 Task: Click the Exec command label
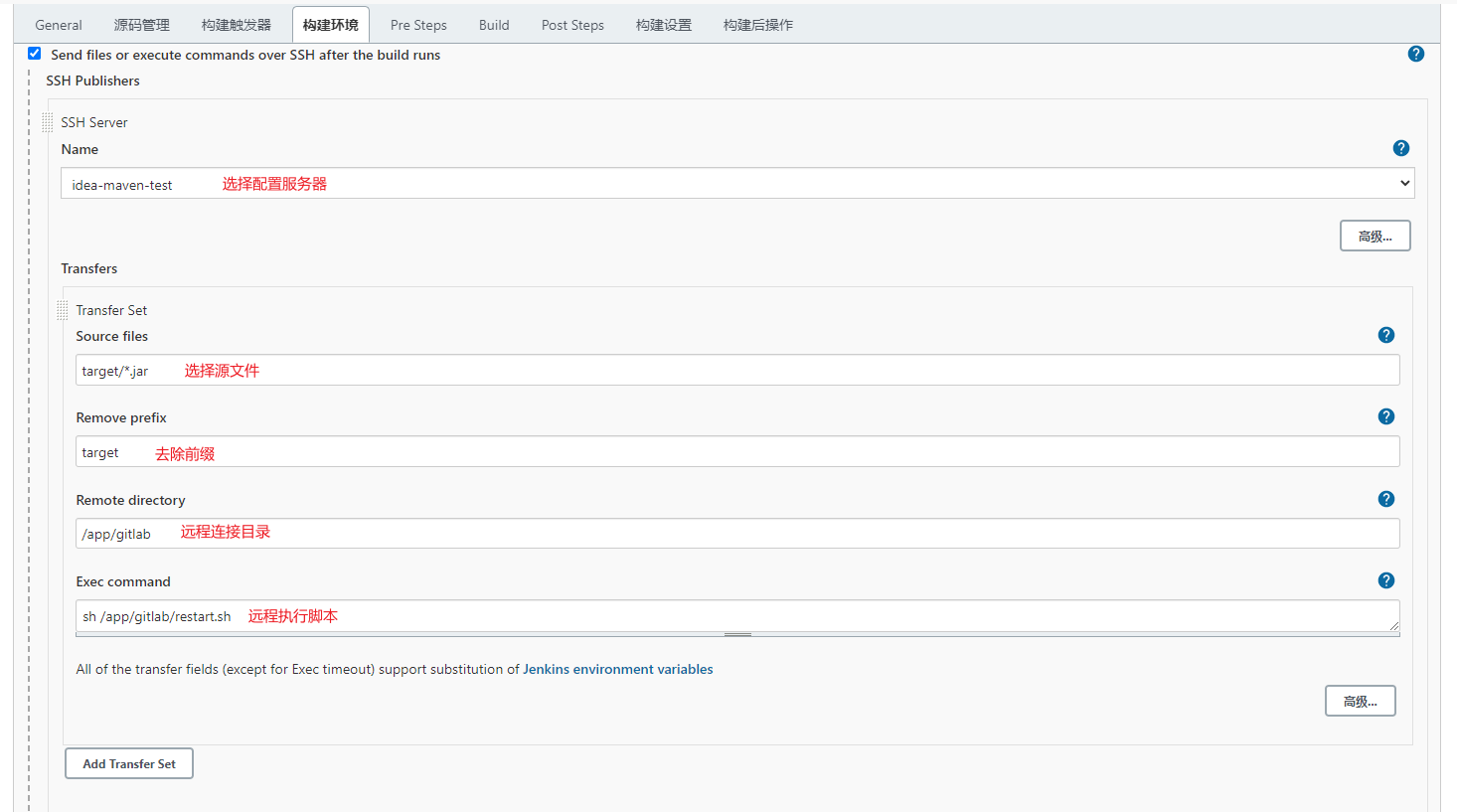click(123, 581)
